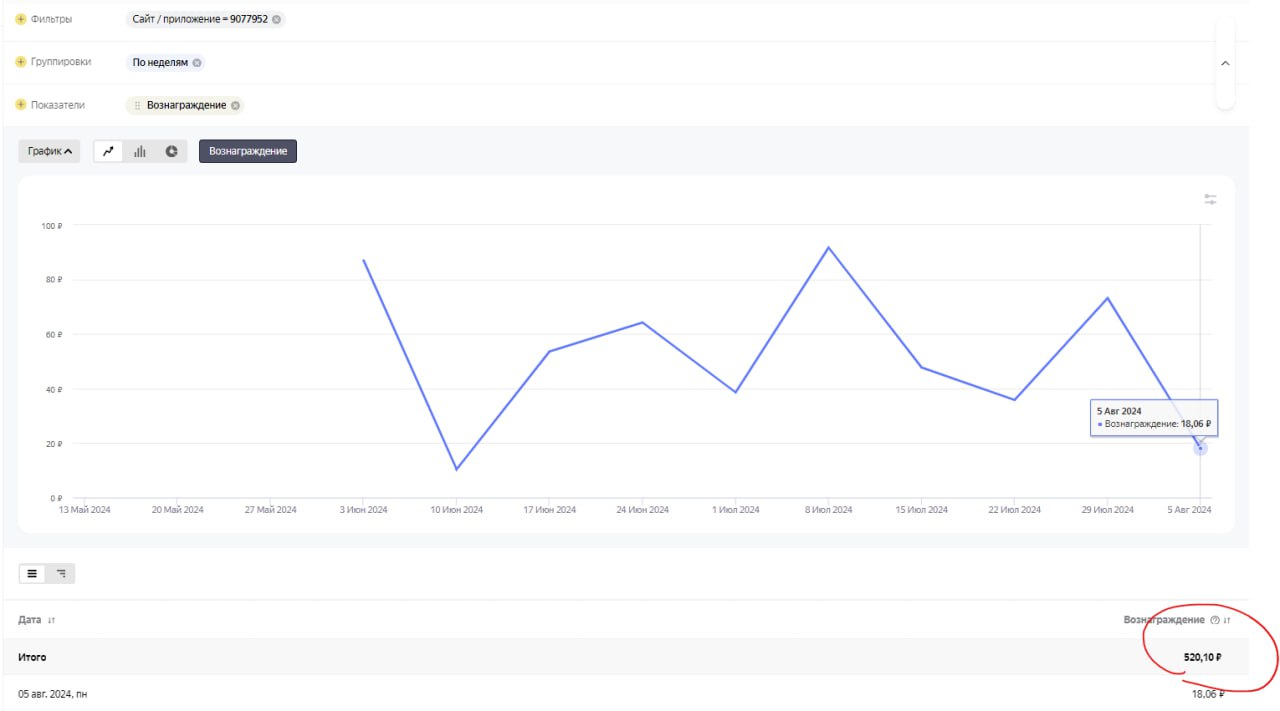Viewport: 1280px width, 711px height.
Task: Delete the Вознаграждение metric chip
Action: click(235, 105)
